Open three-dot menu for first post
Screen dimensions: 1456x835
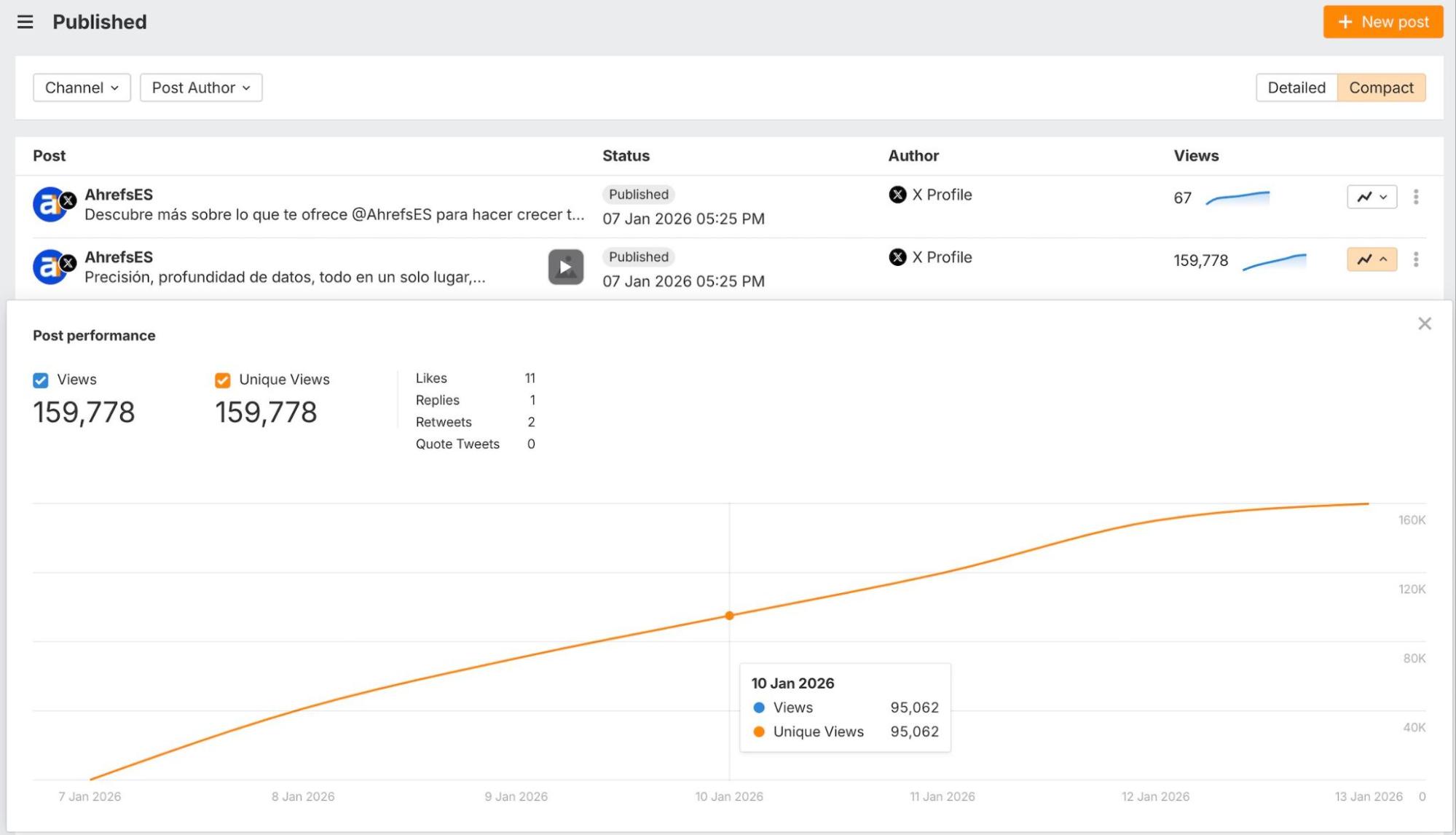1415,197
